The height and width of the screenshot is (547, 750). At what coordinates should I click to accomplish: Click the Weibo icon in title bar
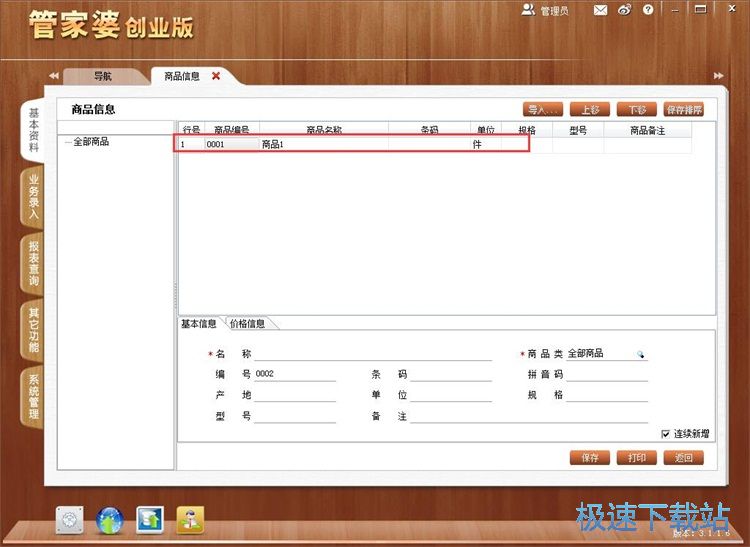tap(625, 10)
